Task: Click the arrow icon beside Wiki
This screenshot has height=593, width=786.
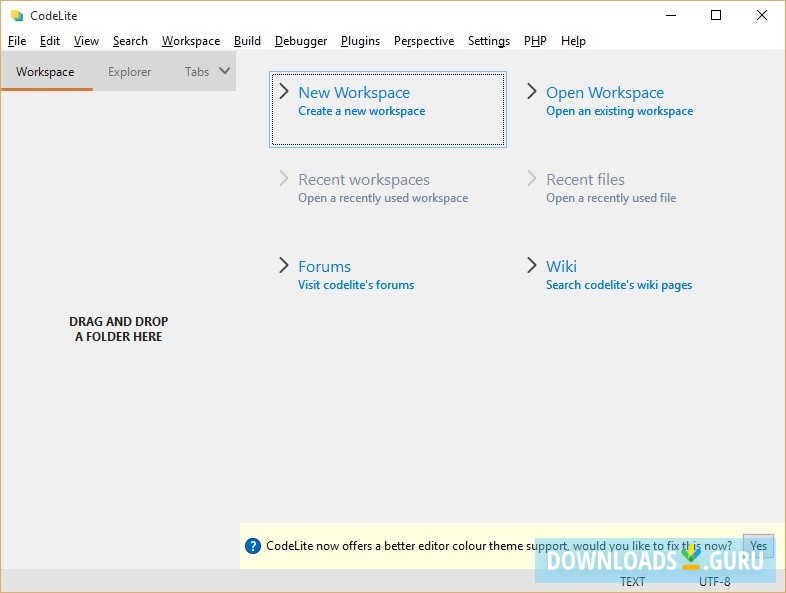Action: click(531, 265)
